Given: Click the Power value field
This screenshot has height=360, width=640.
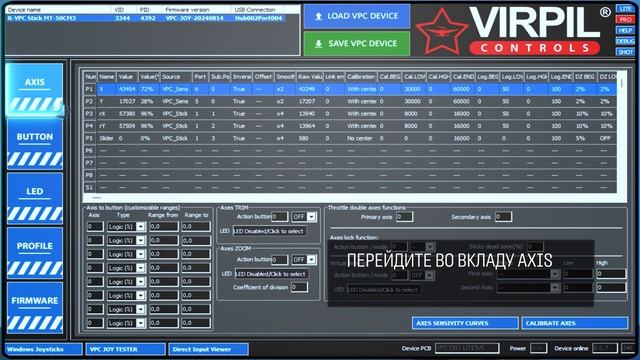Looking at the screenshot, I should [x=538, y=348].
